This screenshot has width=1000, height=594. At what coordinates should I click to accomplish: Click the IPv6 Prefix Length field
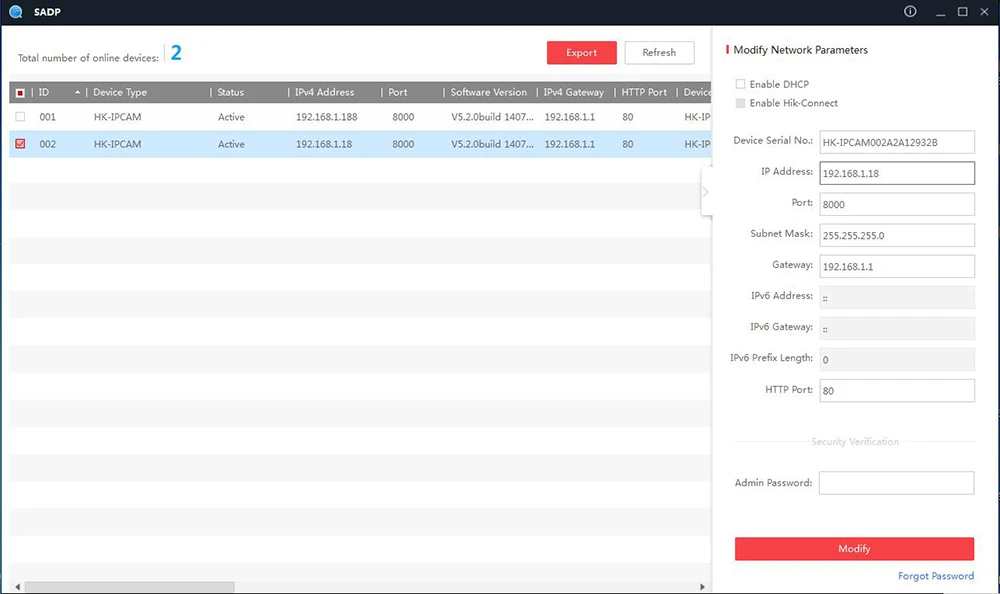[897, 360]
